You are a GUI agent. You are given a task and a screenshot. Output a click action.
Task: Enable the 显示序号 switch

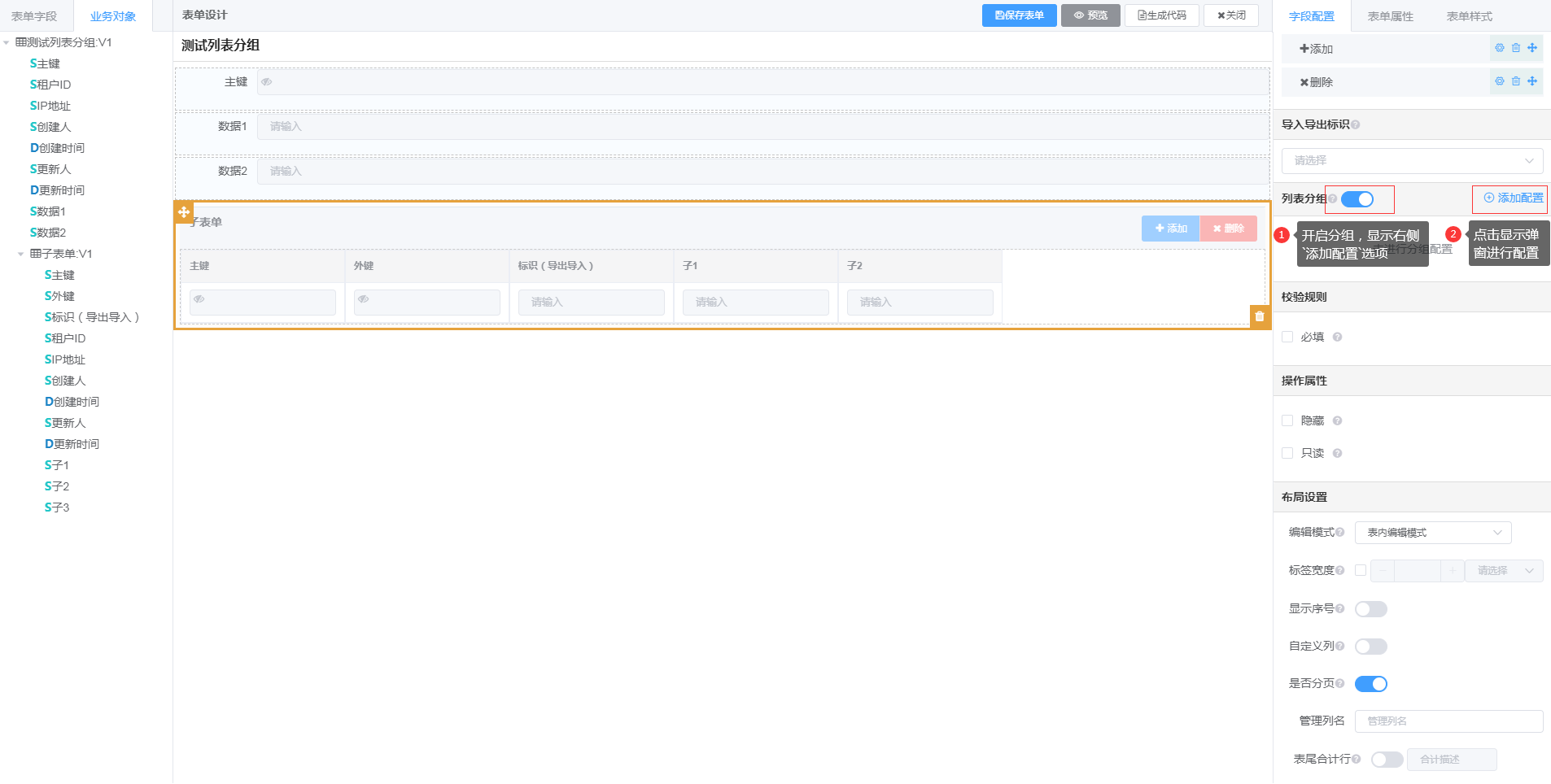tap(1370, 609)
